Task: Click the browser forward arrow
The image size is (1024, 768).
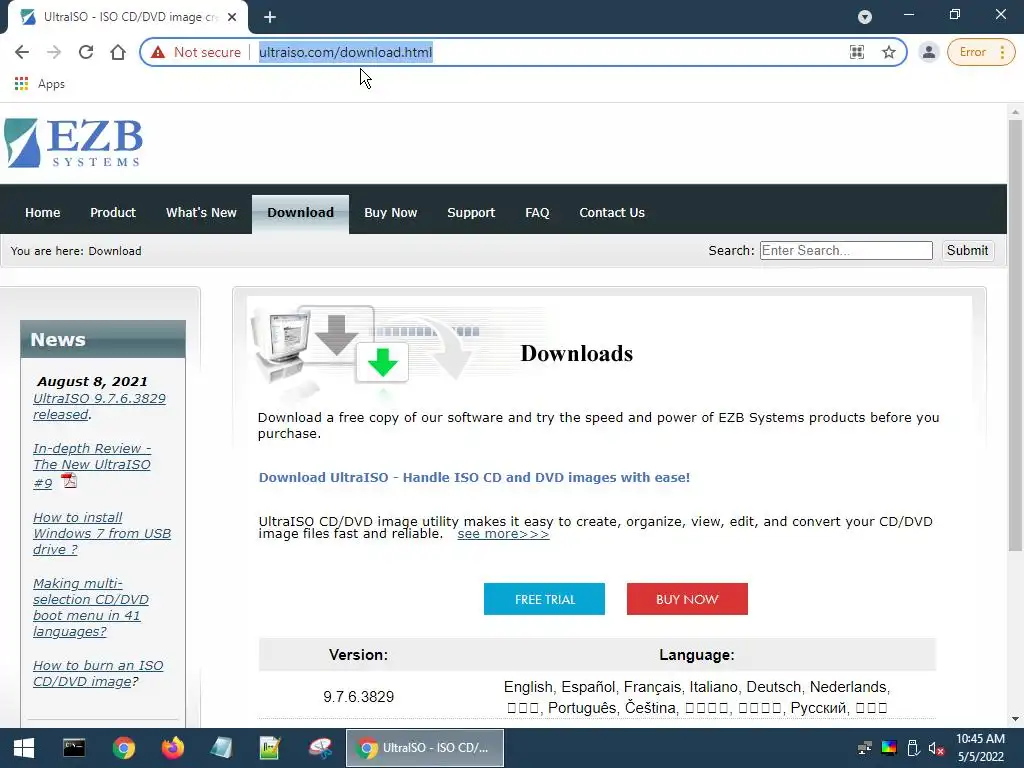Action: [54, 52]
